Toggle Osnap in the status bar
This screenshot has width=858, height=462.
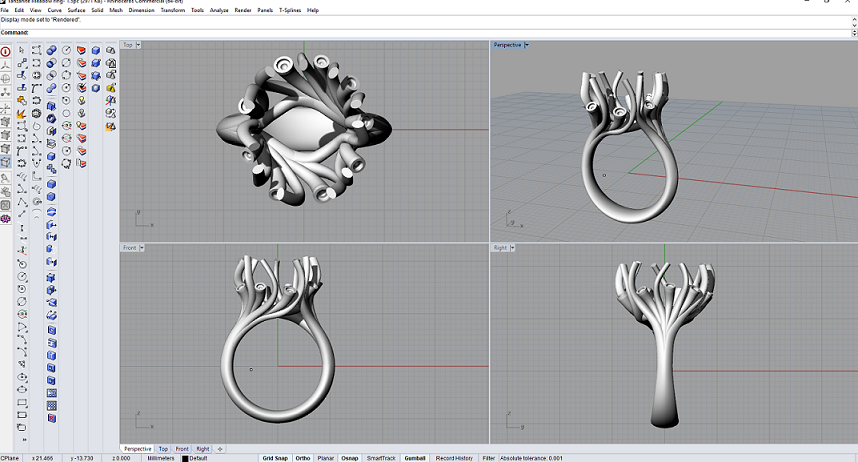350,458
